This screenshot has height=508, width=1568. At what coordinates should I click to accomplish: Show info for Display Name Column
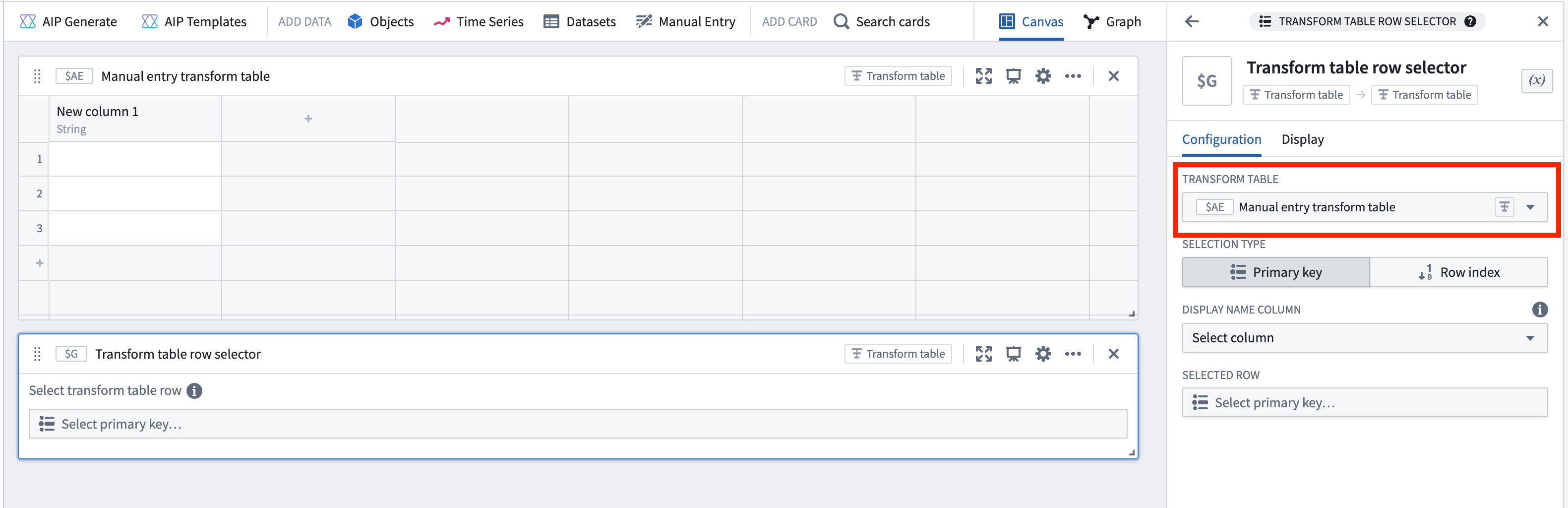tap(1539, 310)
